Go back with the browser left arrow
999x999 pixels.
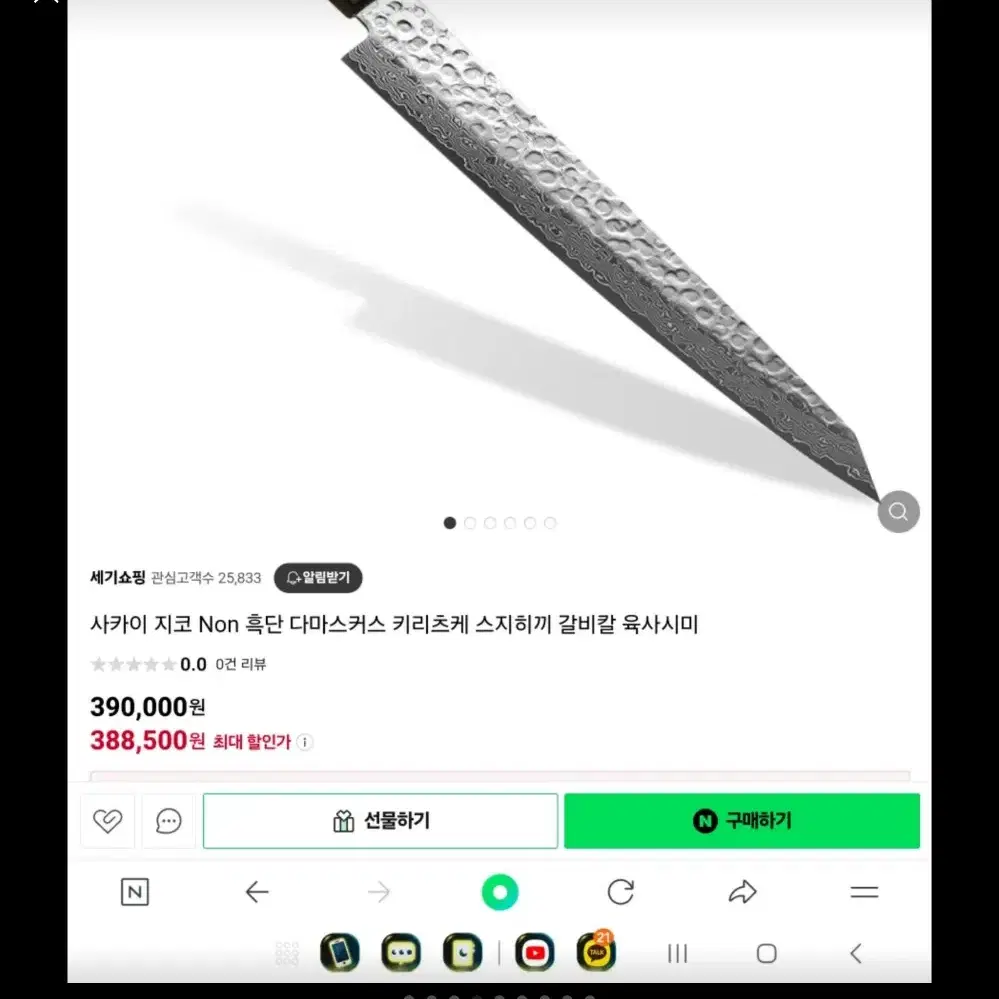257,891
